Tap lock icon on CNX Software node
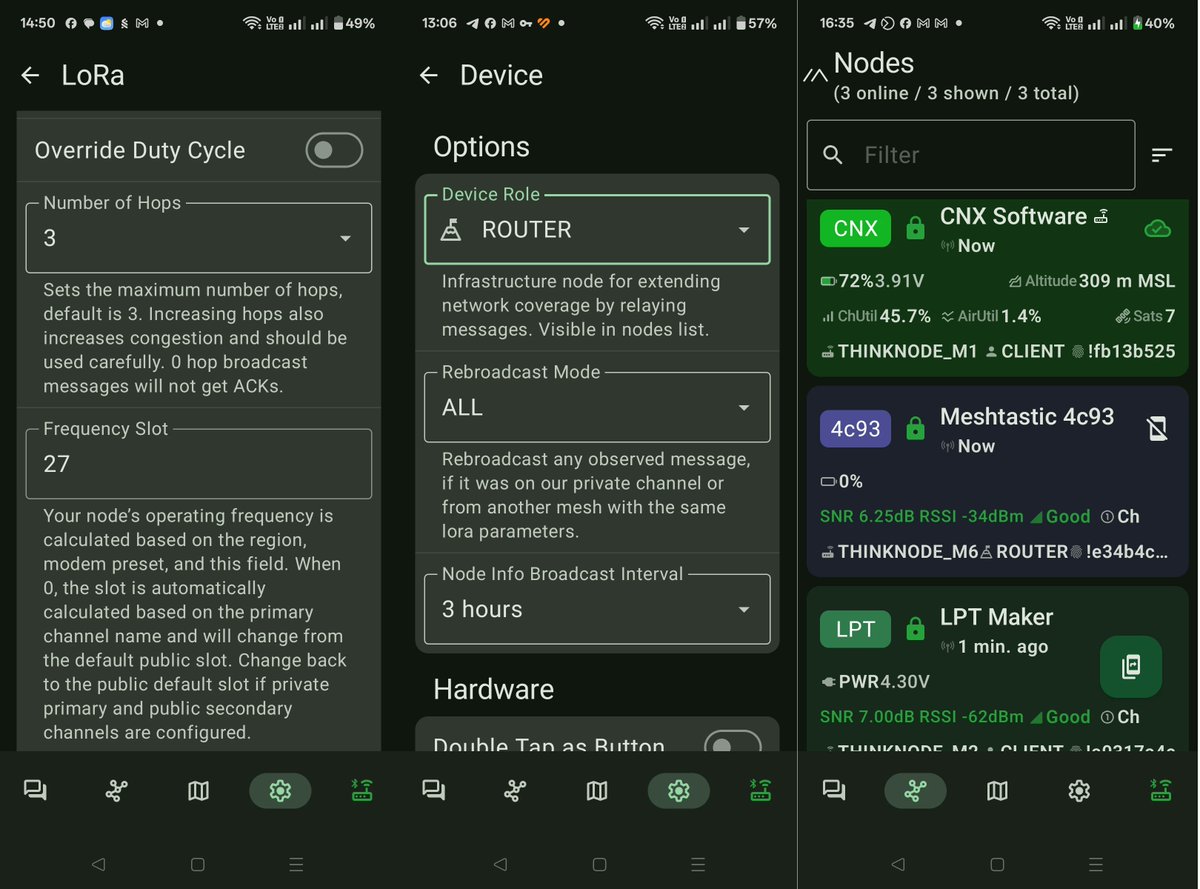Screen dimensions: 1200x889 pyautogui.click(x=915, y=229)
